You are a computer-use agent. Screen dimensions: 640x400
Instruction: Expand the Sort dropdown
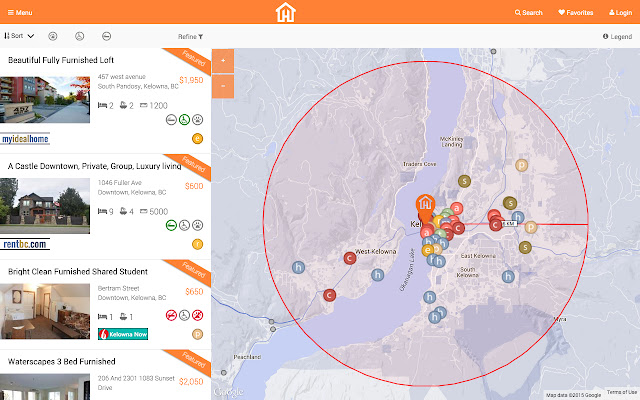[x=20, y=36]
